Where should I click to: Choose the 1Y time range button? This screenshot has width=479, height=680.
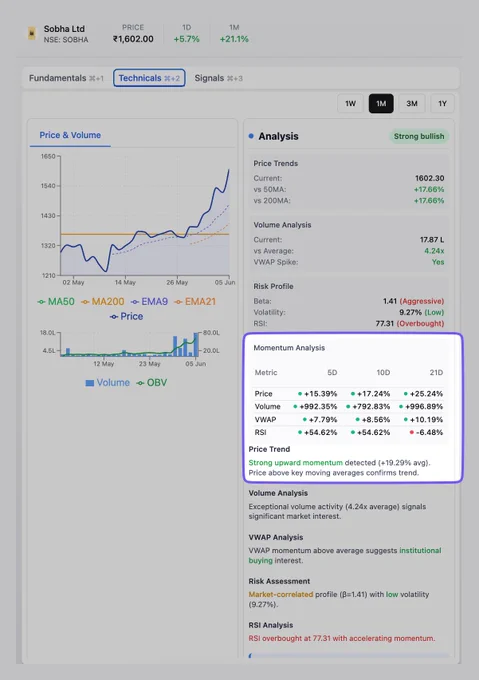tap(442, 104)
